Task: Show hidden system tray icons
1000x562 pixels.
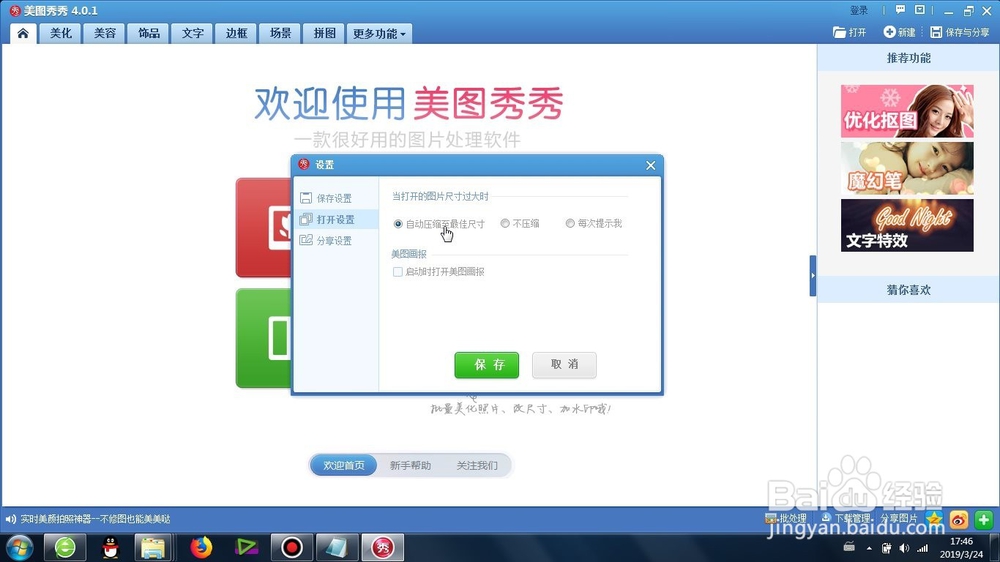Action: click(869, 548)
